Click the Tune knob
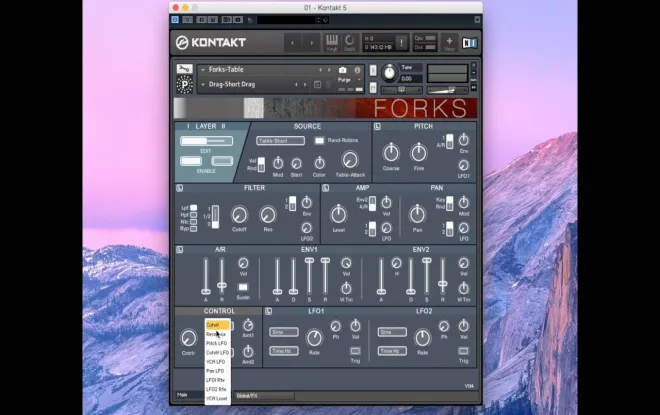 [x=389, y=73]
